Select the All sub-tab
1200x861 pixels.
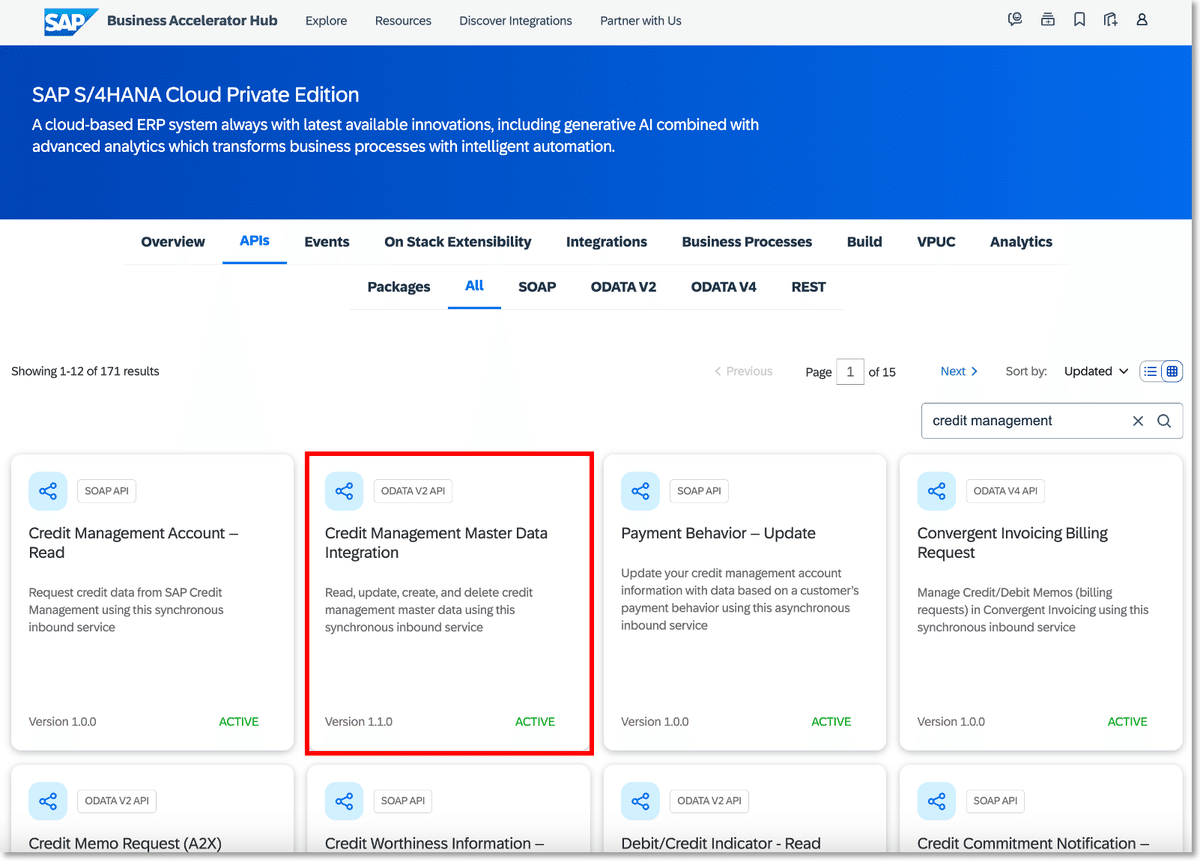(474, 286)
